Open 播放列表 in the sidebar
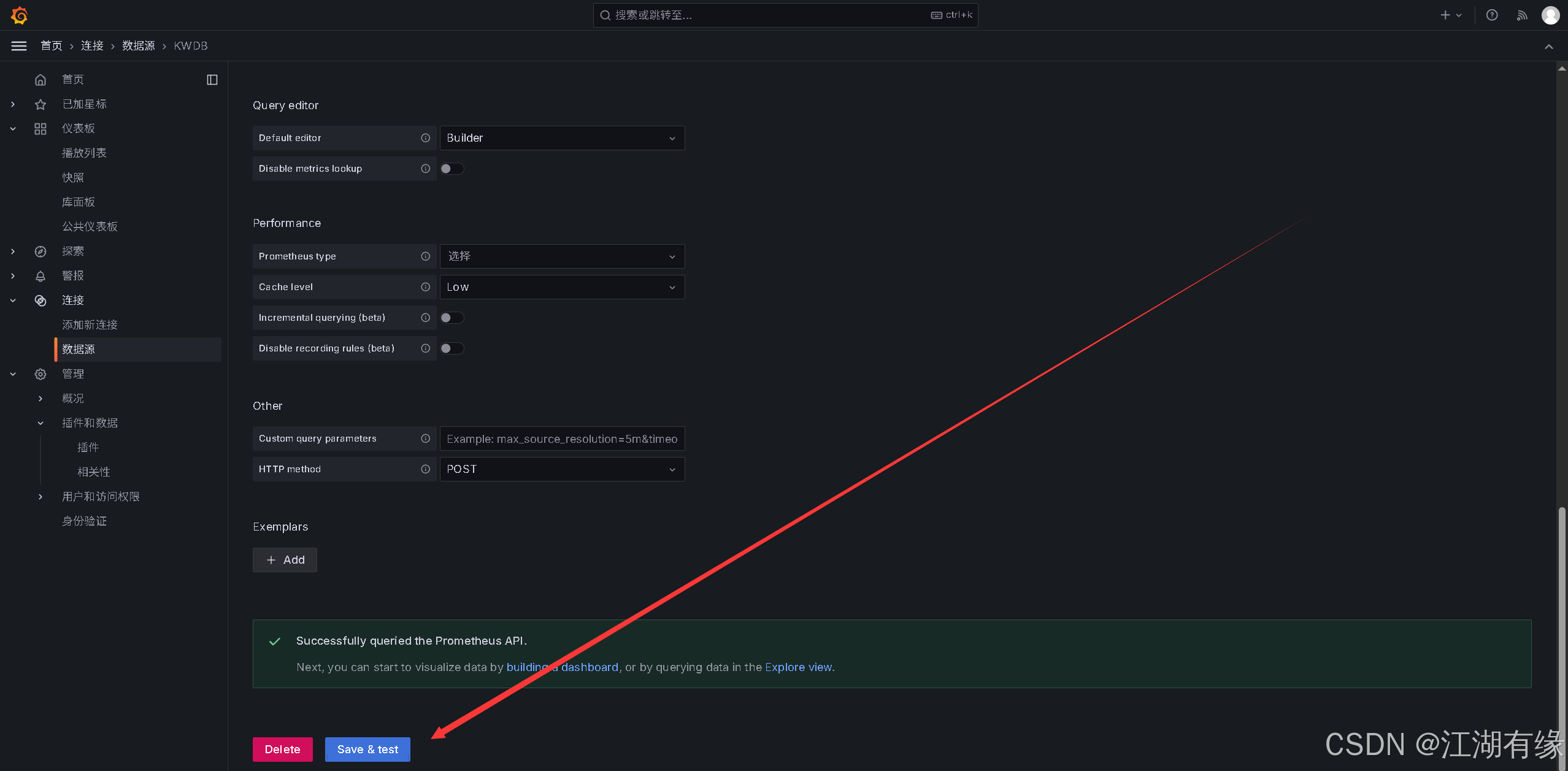1568x771 pixels. 84,153
